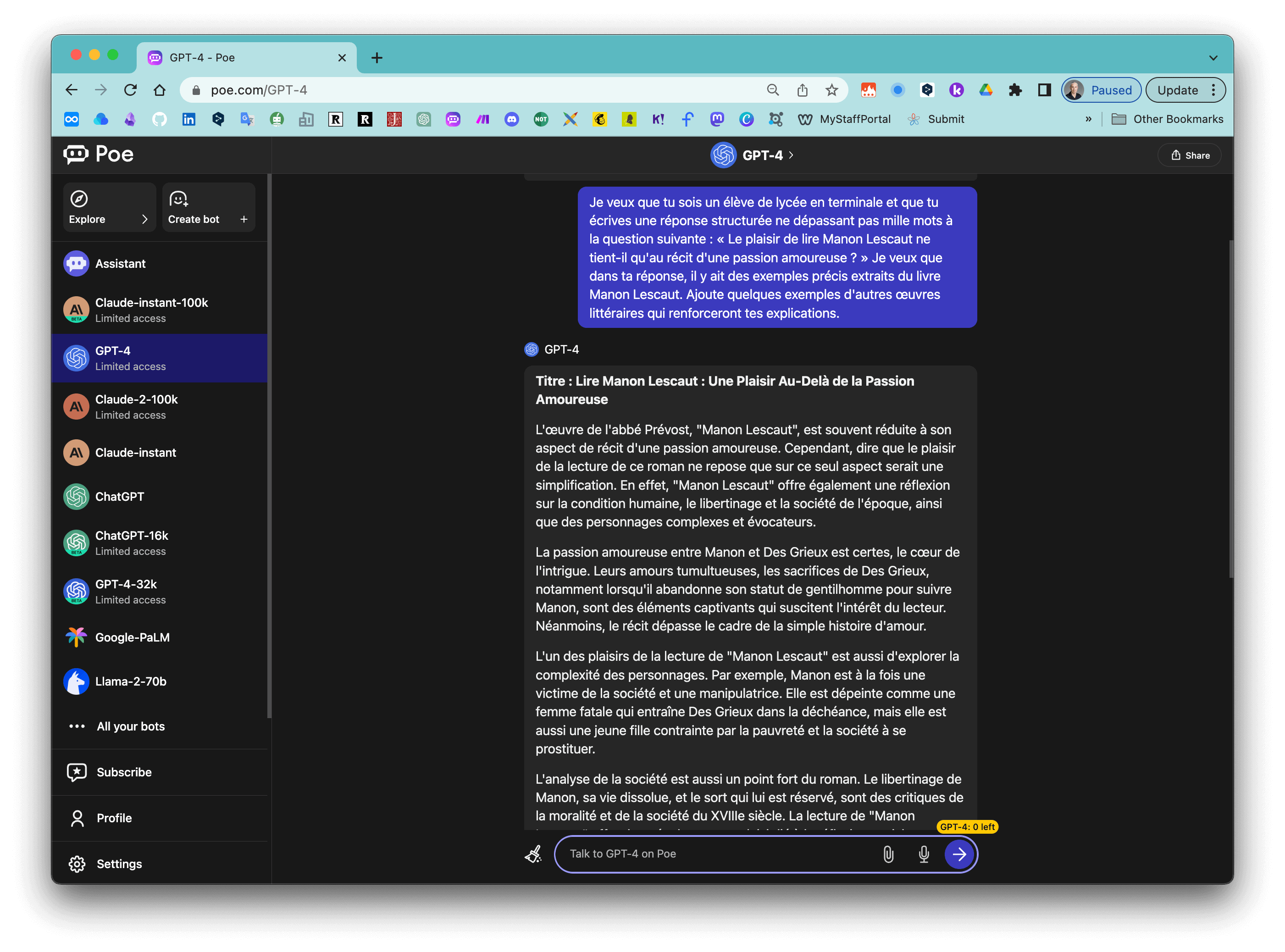Viewport: 1285px width, 952px height.
Task: Open the LinkedIn bookmark icon
Action: pyautogui.click(x=189, y=119)
